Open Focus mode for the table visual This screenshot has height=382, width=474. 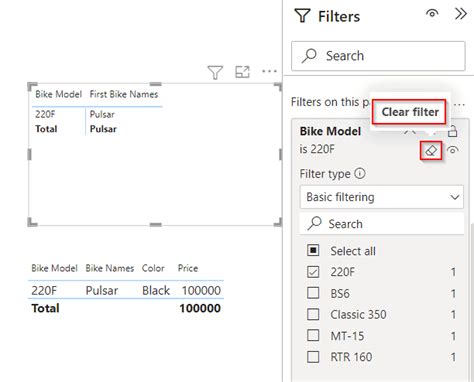coord(242,72)
